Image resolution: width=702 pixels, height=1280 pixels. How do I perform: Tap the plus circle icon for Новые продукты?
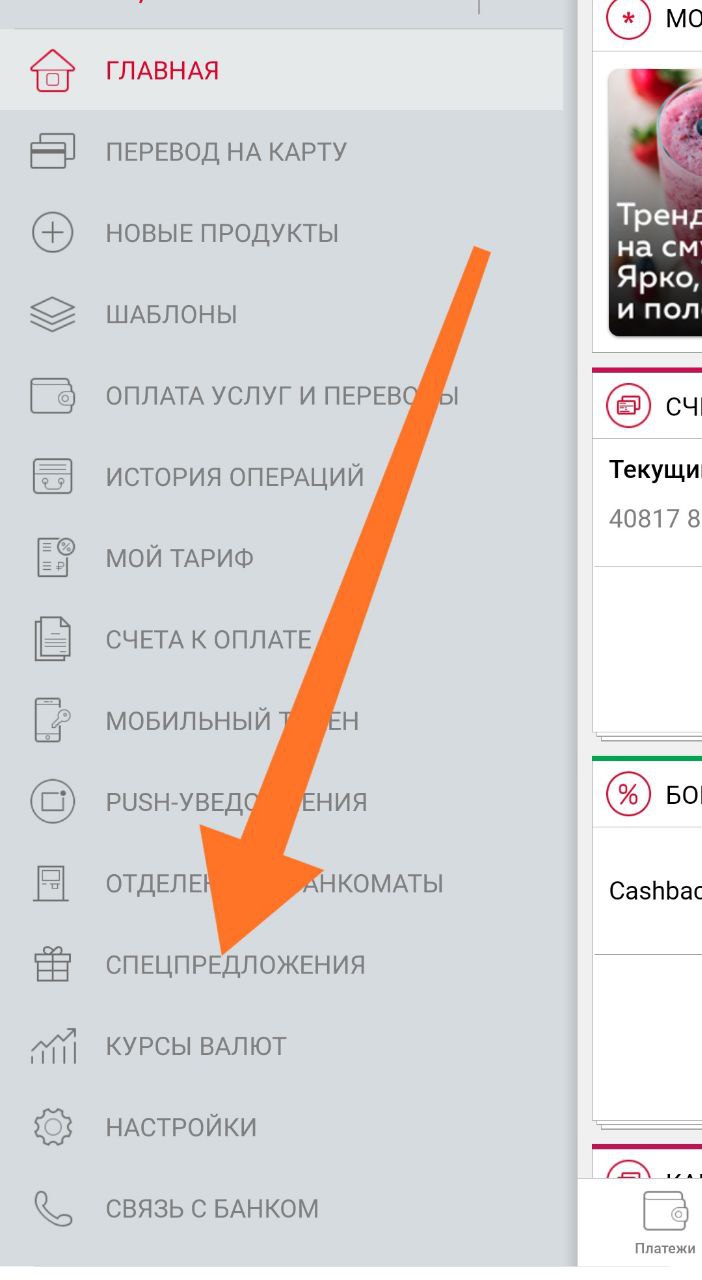53,233
